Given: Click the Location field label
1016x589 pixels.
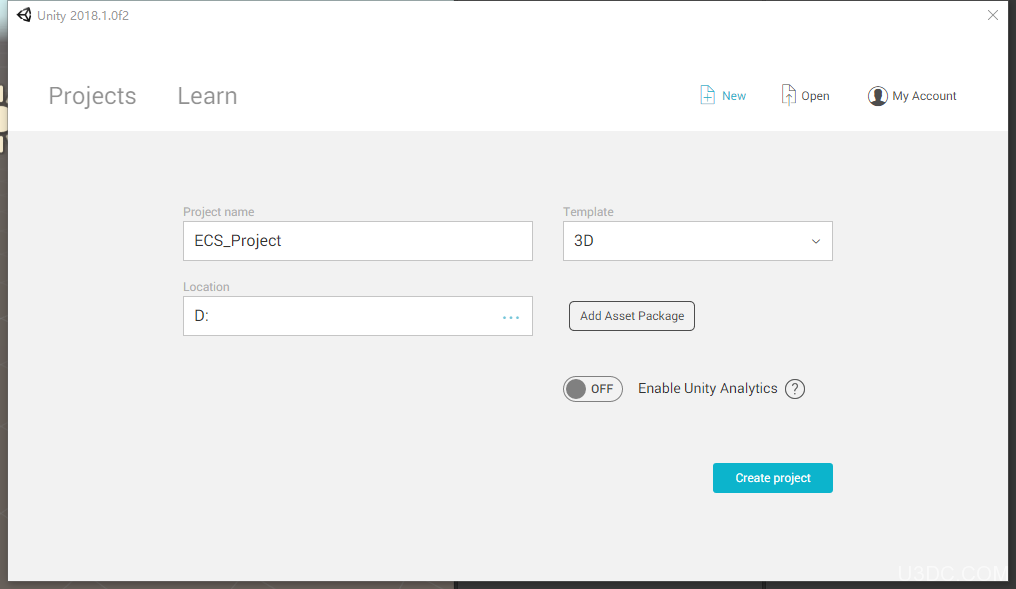Looking at the screenshot, I should point(206,286).
